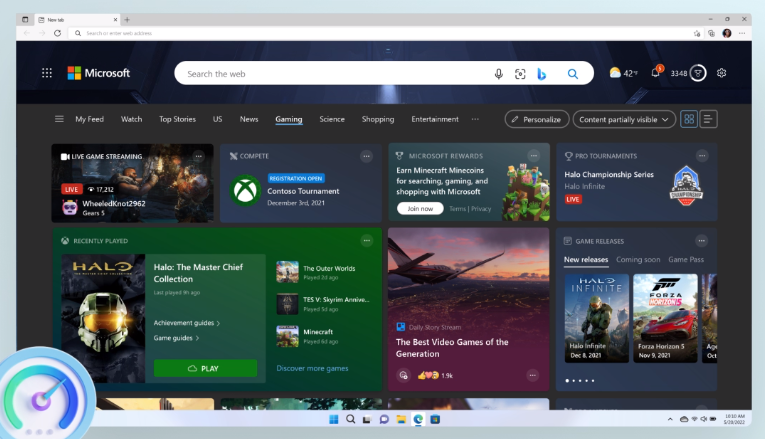The image size is (765, 439).
Task: Open more options on Best Video Games story
Action: click(x=532, y=375)
